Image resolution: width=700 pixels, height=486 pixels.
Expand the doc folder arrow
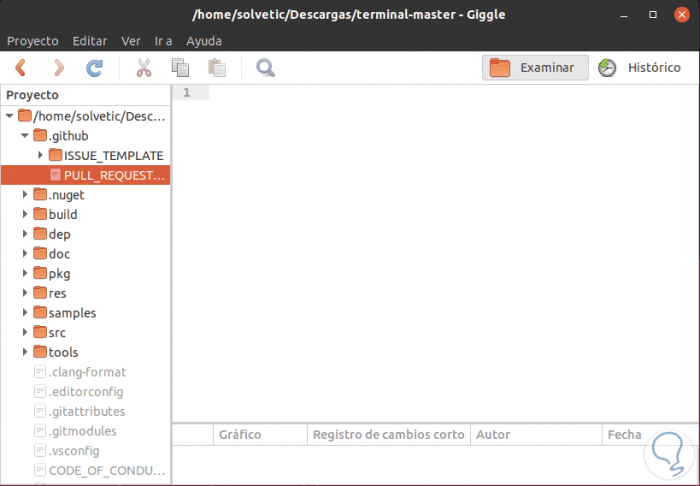click(x=25, y=253)
